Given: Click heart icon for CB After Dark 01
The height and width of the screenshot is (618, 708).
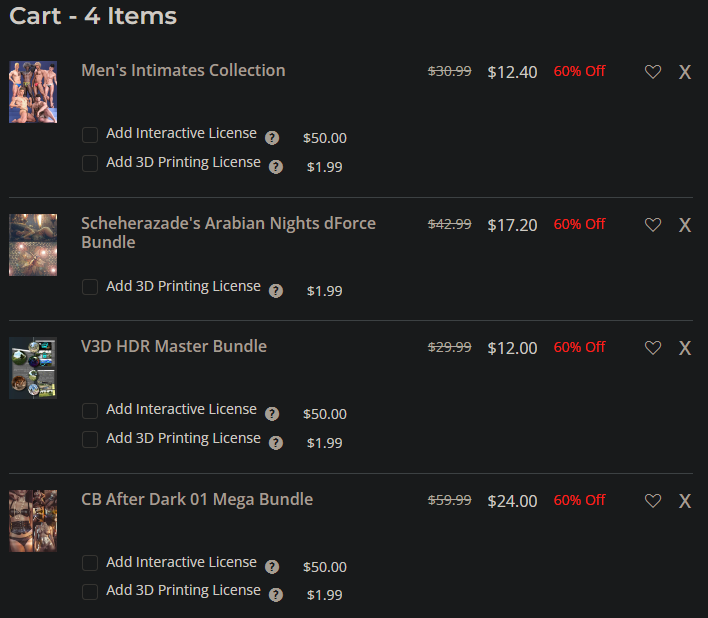Looking at the screenshot, I should click(x=653, y=501).
